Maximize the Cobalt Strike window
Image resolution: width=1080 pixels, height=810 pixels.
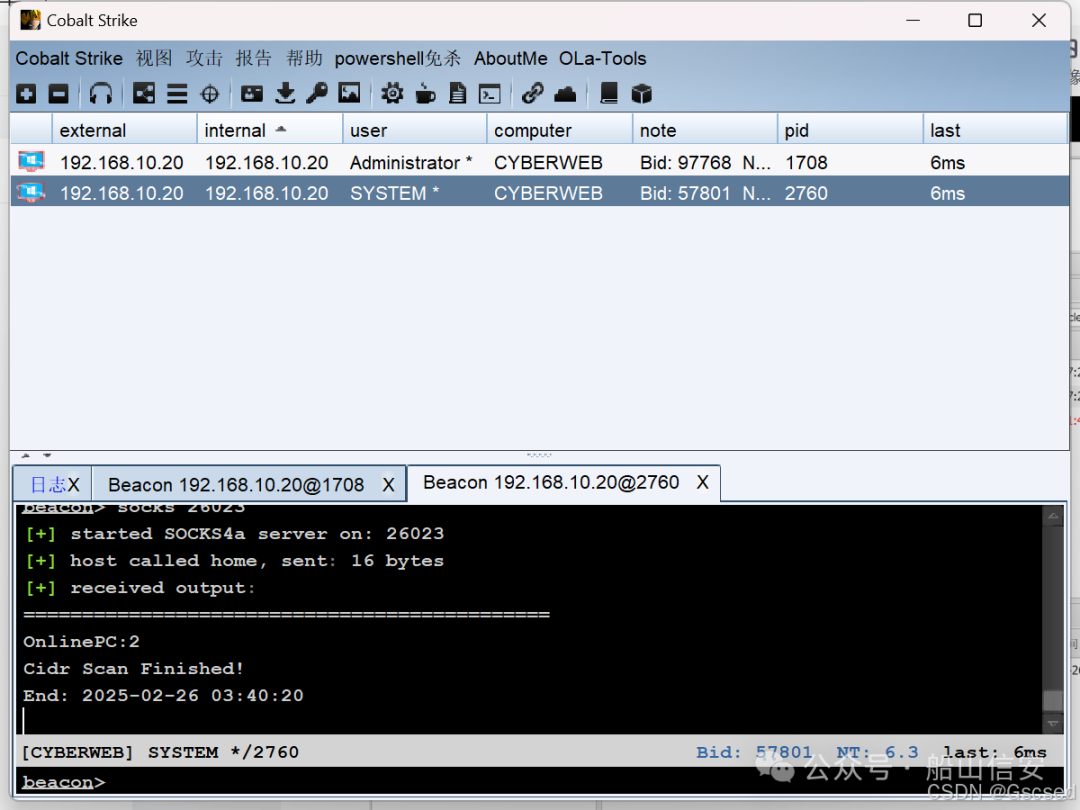(x=975, y=21)
